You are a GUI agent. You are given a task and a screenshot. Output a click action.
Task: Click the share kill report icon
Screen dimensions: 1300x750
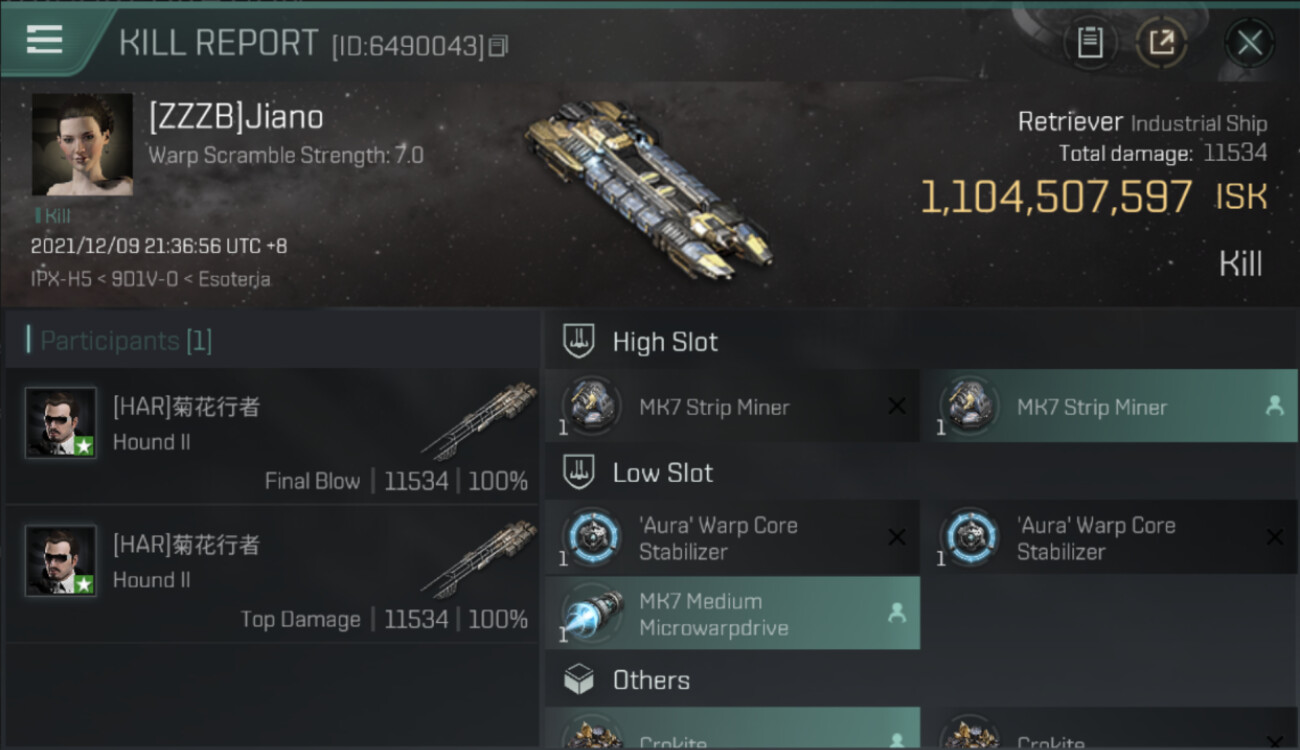point(1161,43)
